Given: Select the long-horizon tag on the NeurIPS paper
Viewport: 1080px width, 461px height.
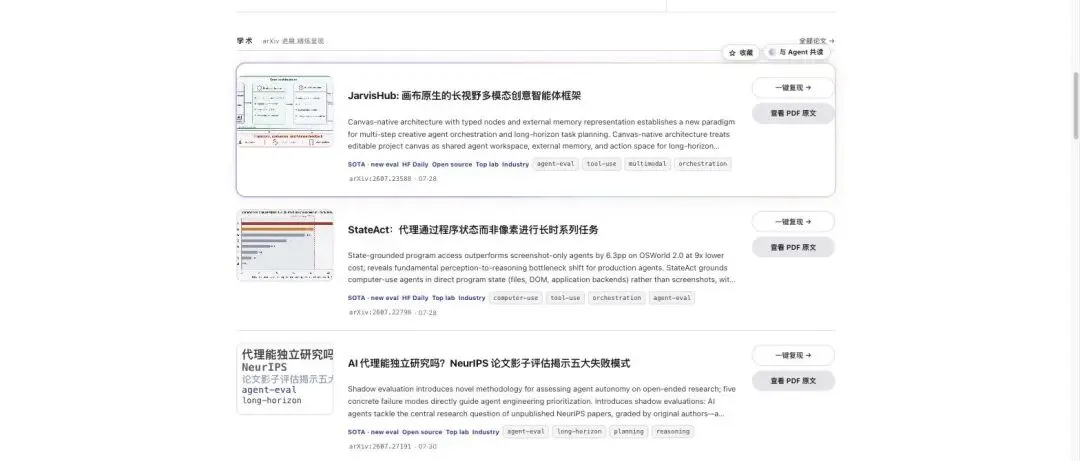Looking at the screenshot, I should pyautogui.click(x=579, y=431).
